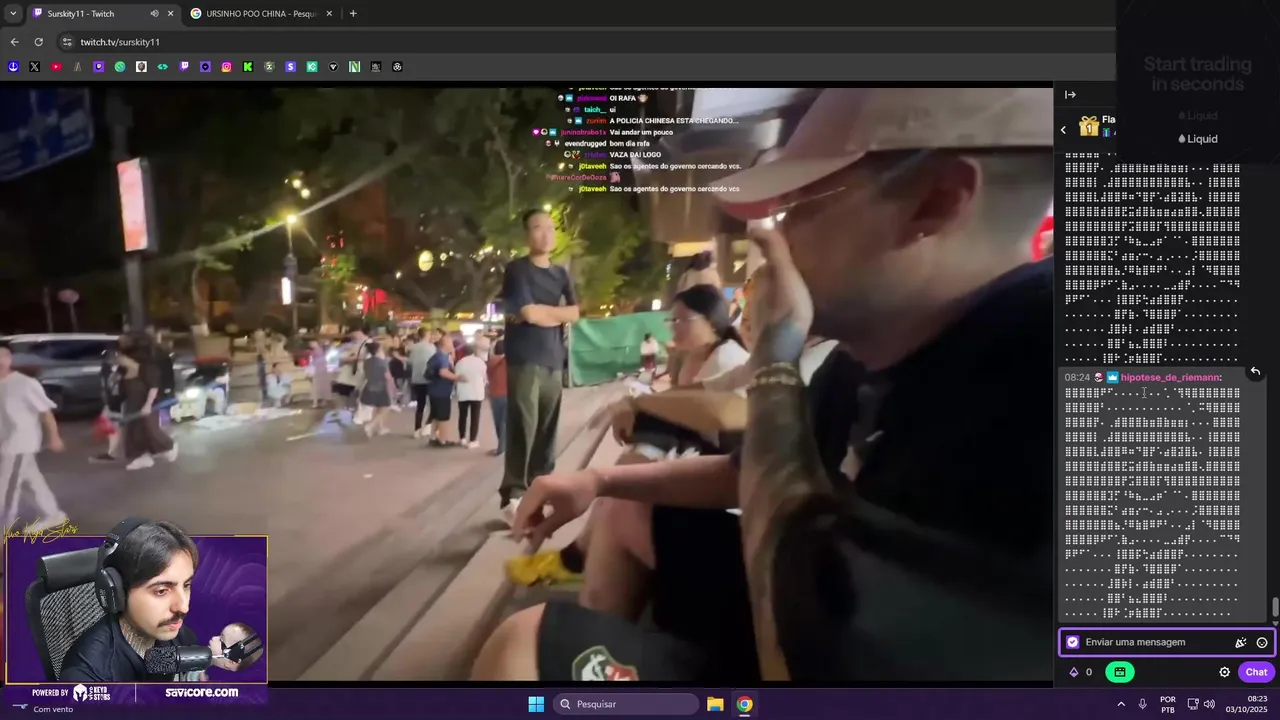Reload the Twitch page
The image size is (1280, 720).
pos(38,42)
